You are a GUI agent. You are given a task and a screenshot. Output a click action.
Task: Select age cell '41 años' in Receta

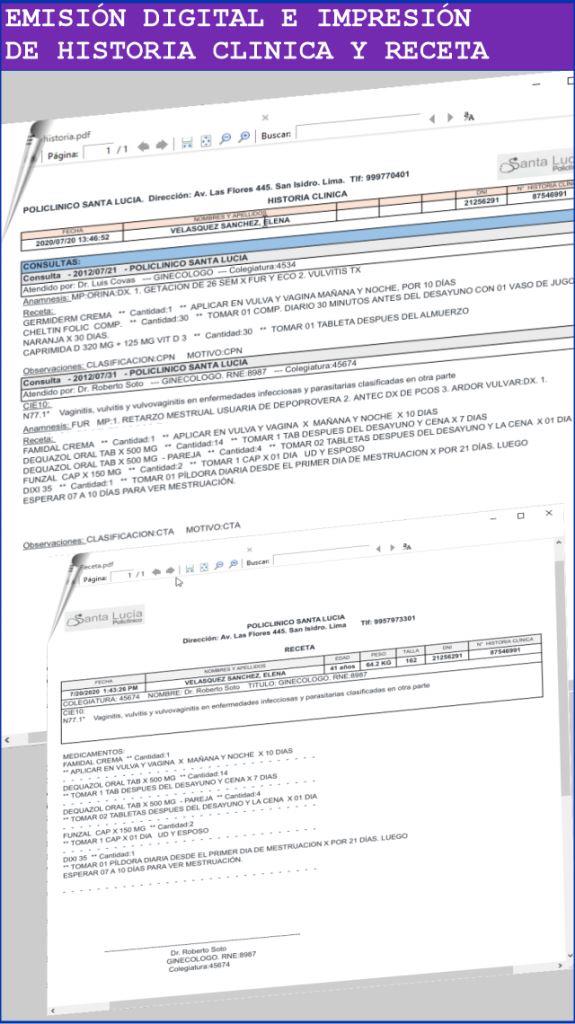point(342,666)
